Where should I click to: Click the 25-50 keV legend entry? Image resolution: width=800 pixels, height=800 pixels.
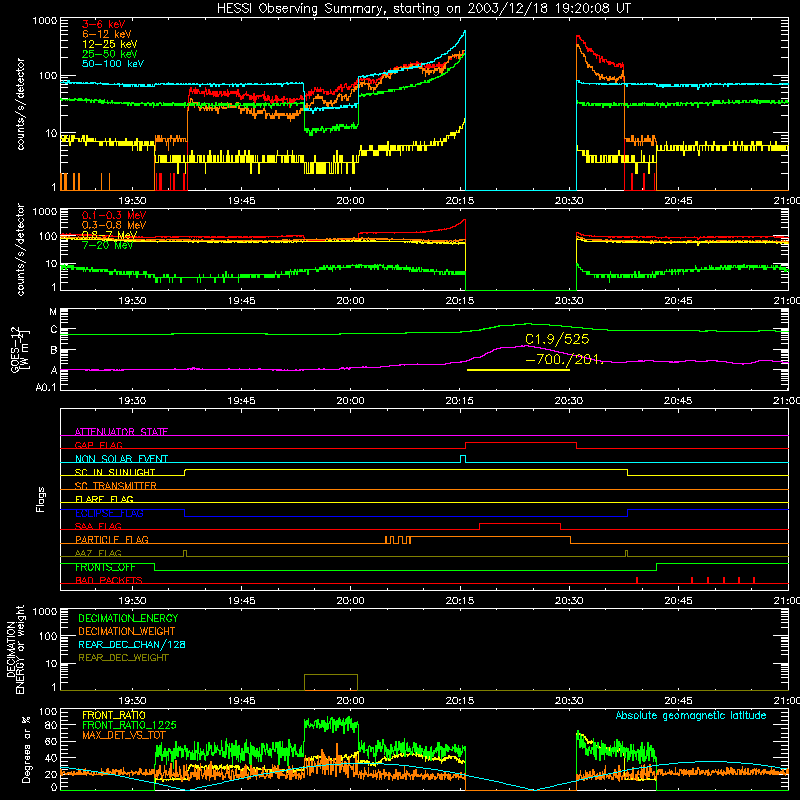click(109, 54)
